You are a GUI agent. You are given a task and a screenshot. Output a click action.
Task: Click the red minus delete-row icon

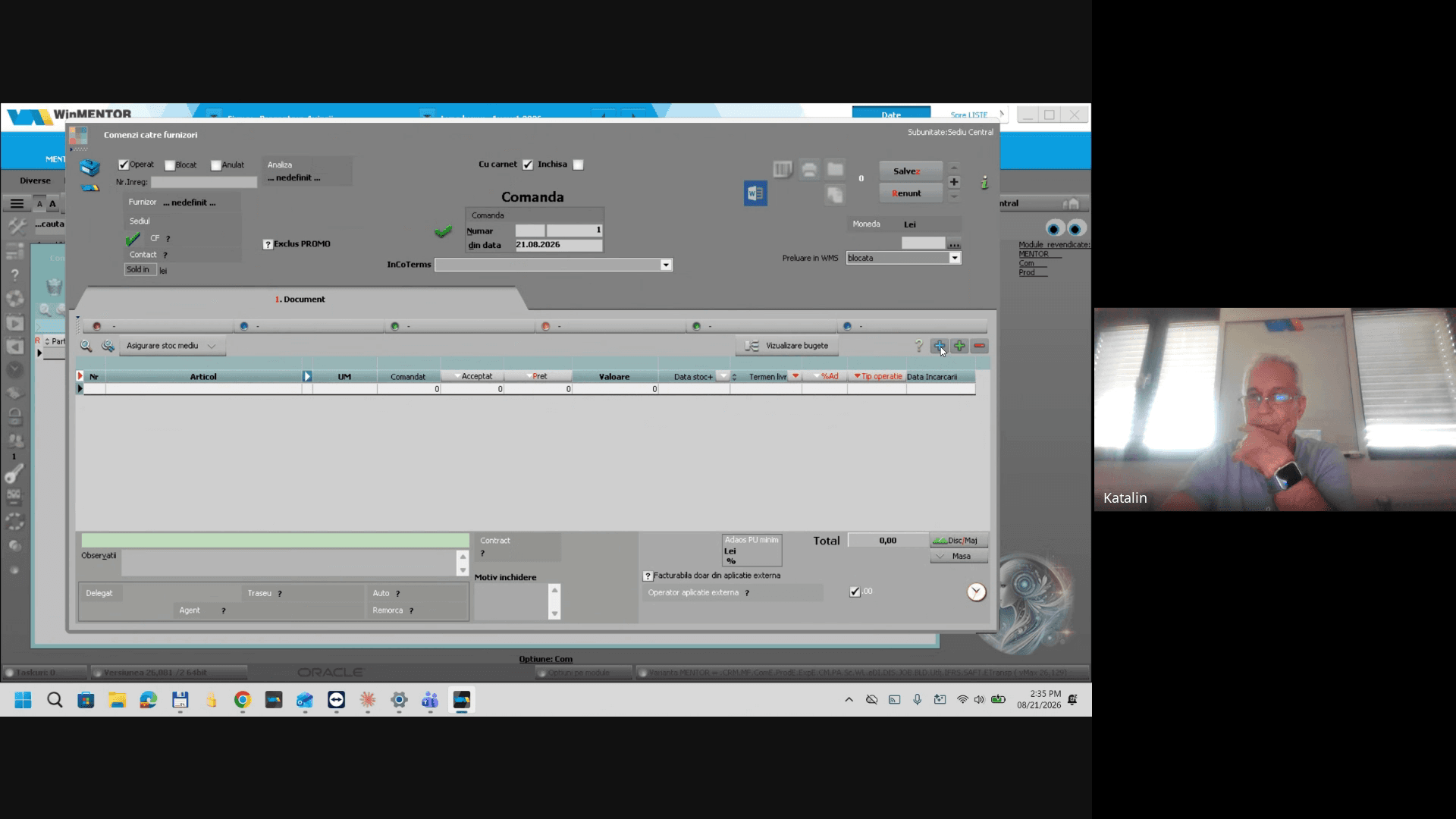980,346
